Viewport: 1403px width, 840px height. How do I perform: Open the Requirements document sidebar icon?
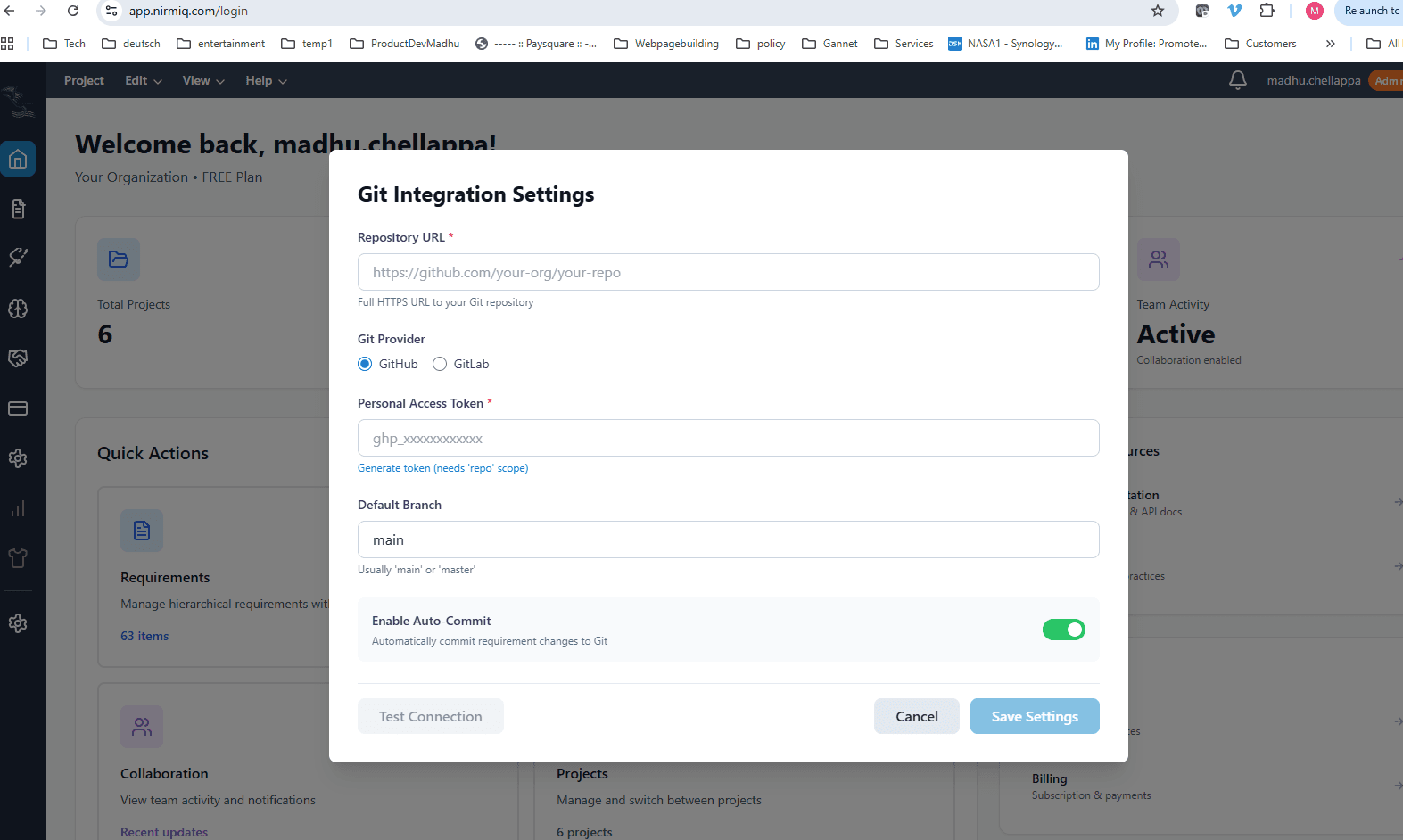(x=18, y=209)
